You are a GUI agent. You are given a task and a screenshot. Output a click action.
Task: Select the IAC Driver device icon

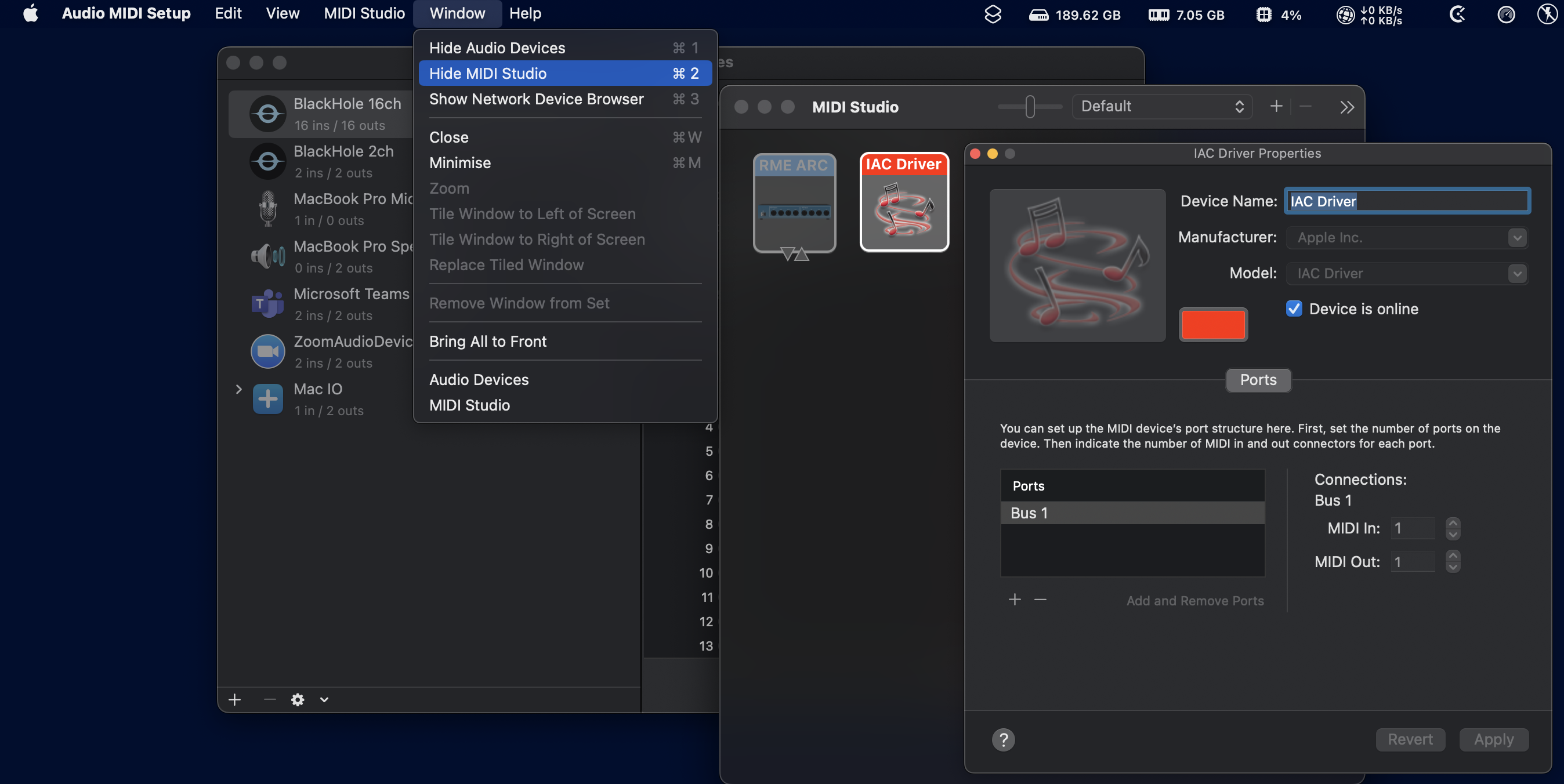tap(903, 201)
